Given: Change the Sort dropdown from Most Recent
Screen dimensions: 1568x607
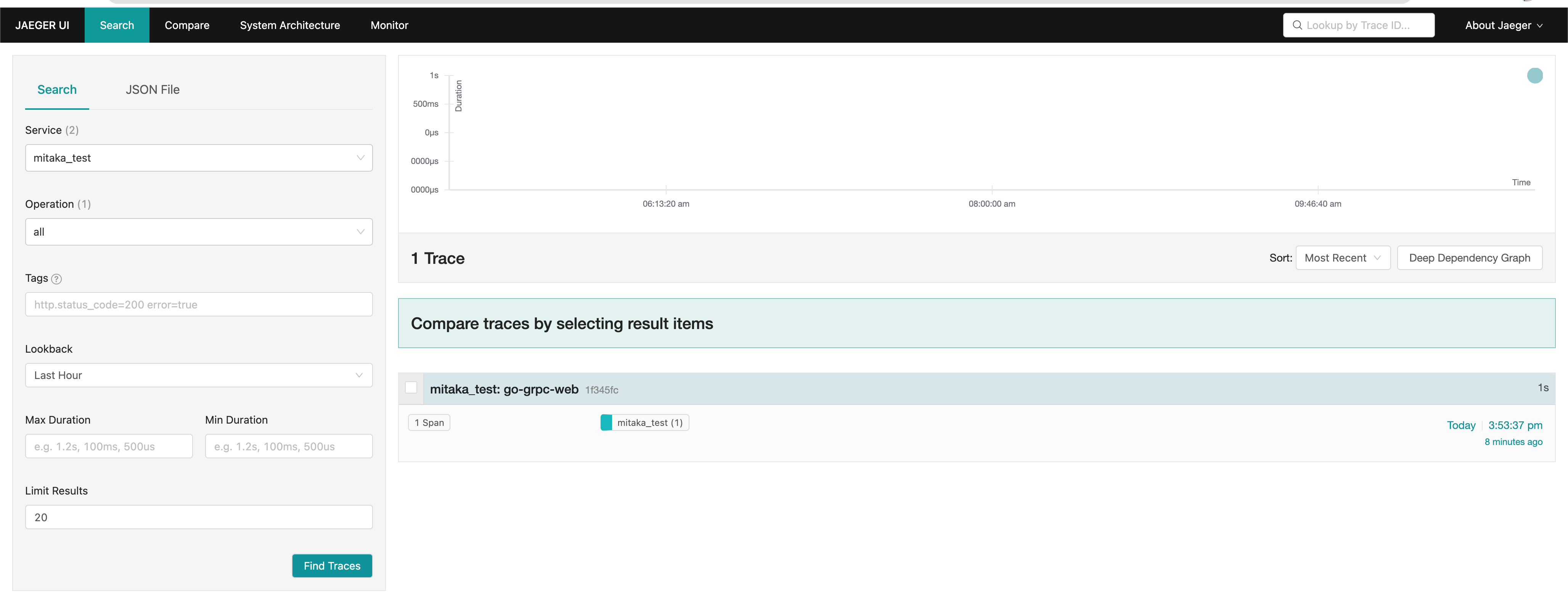Looking at the screenshot, I should click(1342, 258).
